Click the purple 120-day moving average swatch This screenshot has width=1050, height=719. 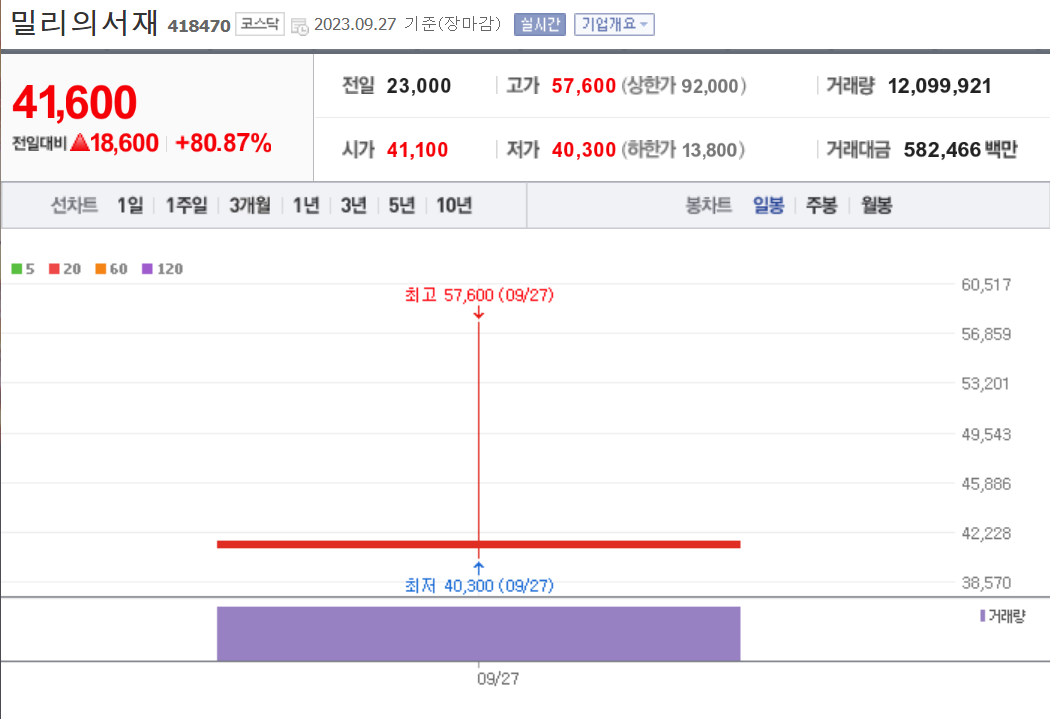pyautogui.click(x=147, y=268)
